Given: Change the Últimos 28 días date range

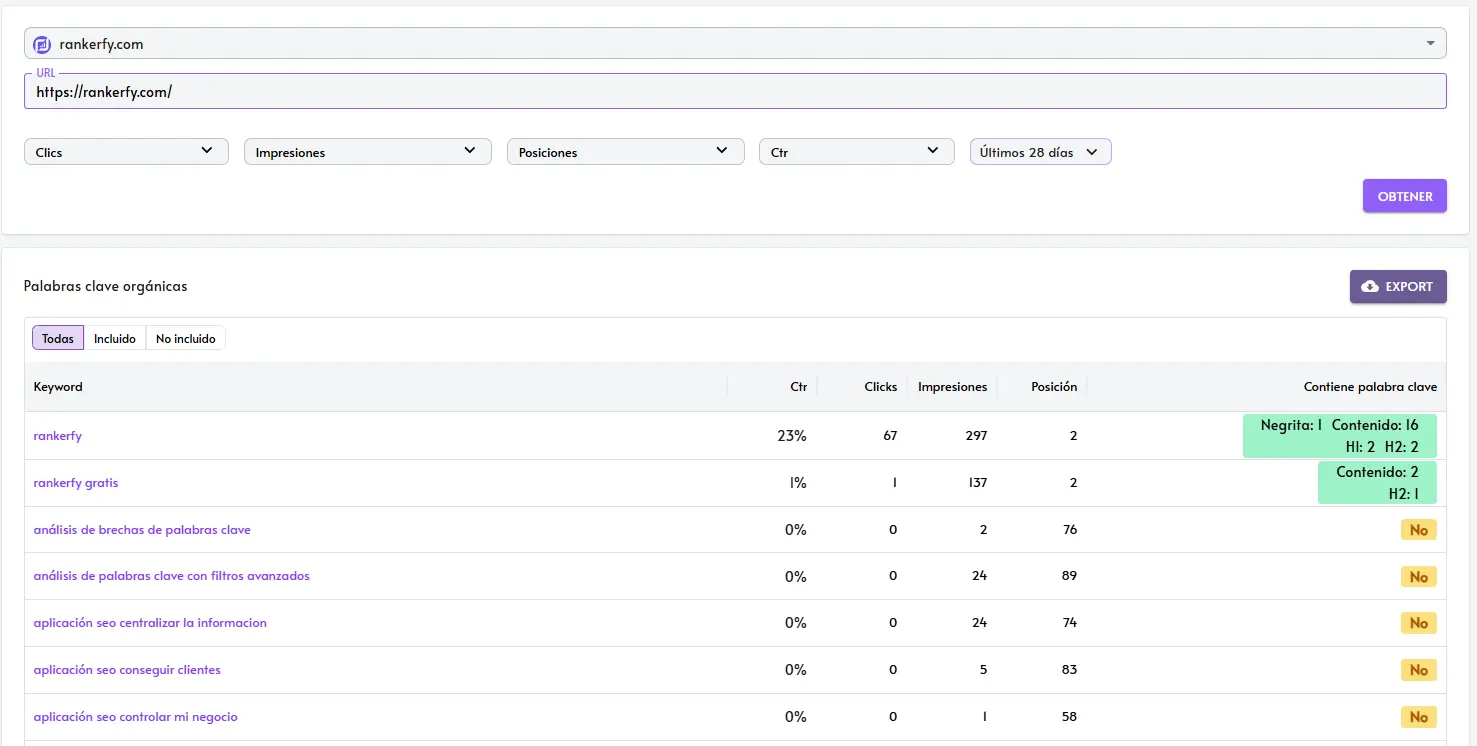Looking at the screenshot, I should click(1041, 152).
